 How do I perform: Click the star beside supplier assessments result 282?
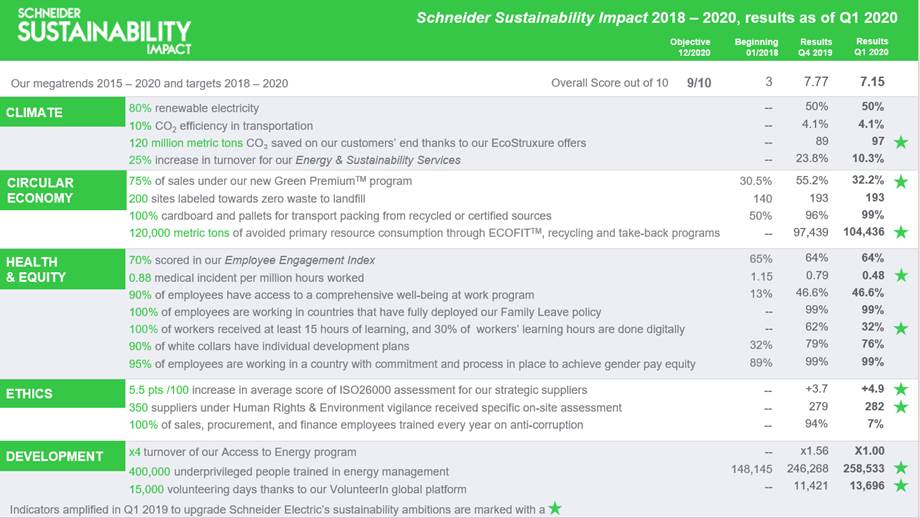coord(900,407)
